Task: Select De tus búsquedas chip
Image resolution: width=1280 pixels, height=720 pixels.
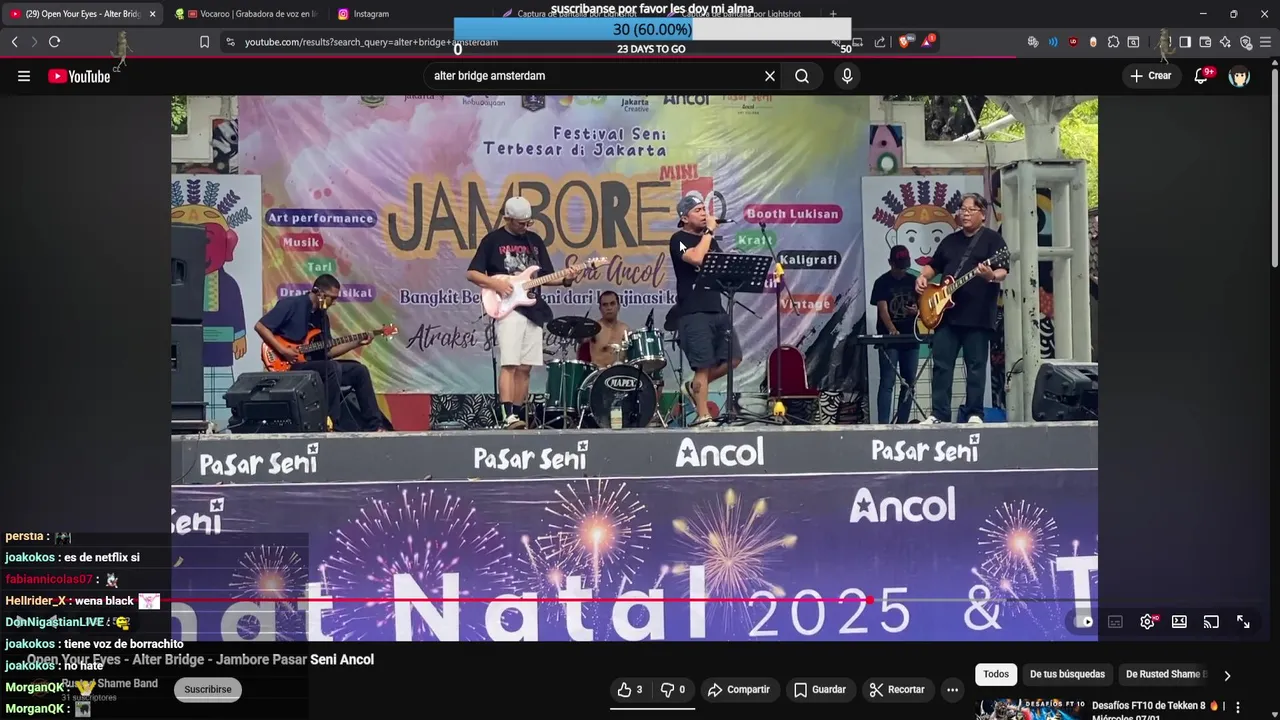Action: tap(1067, 674)
